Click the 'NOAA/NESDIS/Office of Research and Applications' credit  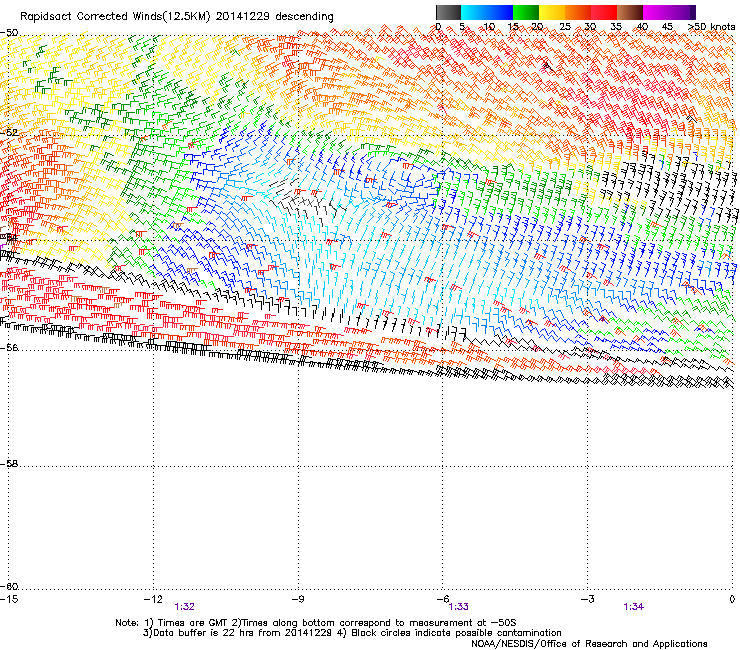point(589,643)
